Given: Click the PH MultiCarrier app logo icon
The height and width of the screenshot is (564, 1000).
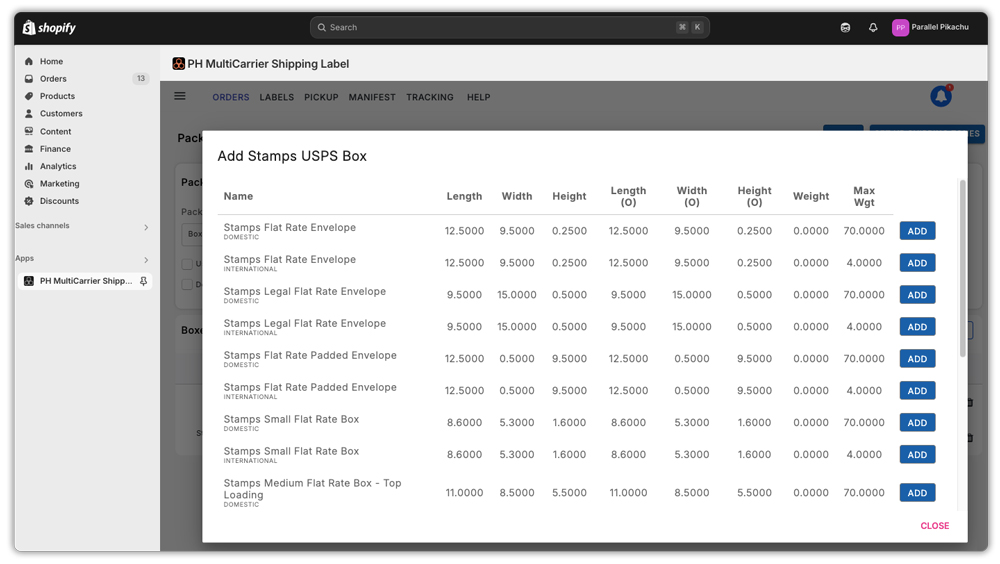Looking at the screenshot, I should click(179, 64).
